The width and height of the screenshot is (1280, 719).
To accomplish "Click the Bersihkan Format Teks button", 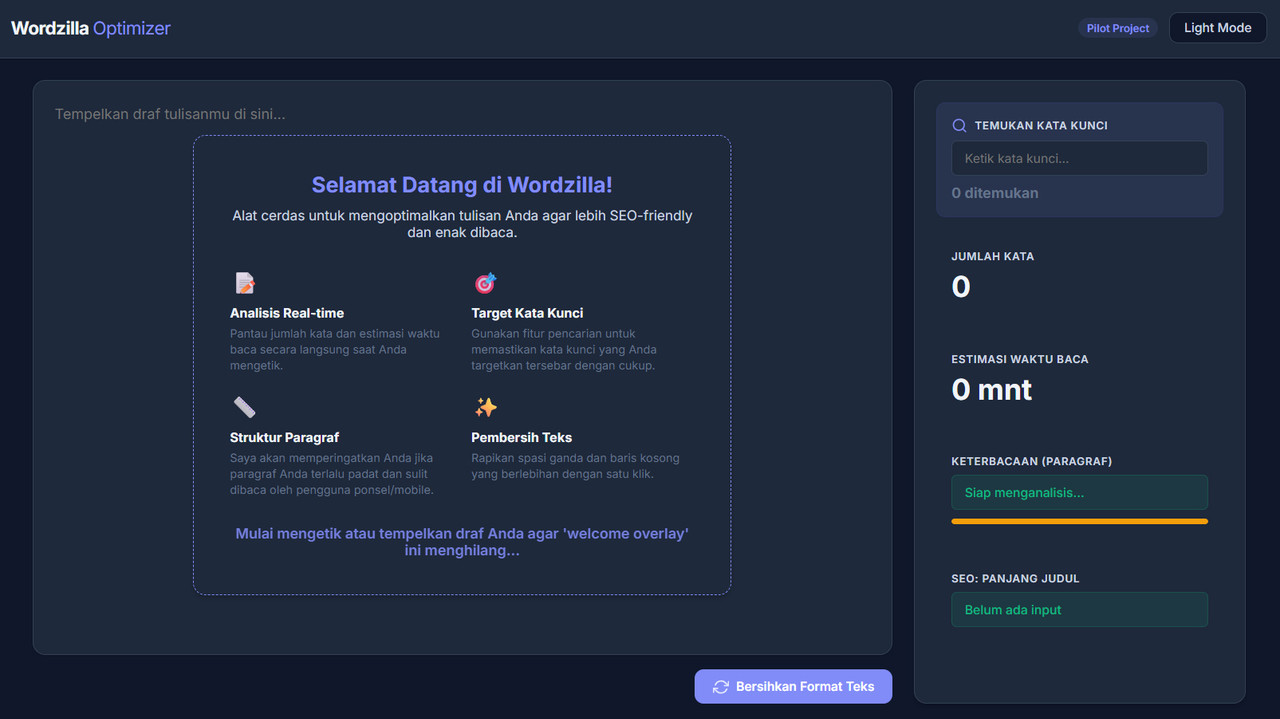I will coord(793,687).
